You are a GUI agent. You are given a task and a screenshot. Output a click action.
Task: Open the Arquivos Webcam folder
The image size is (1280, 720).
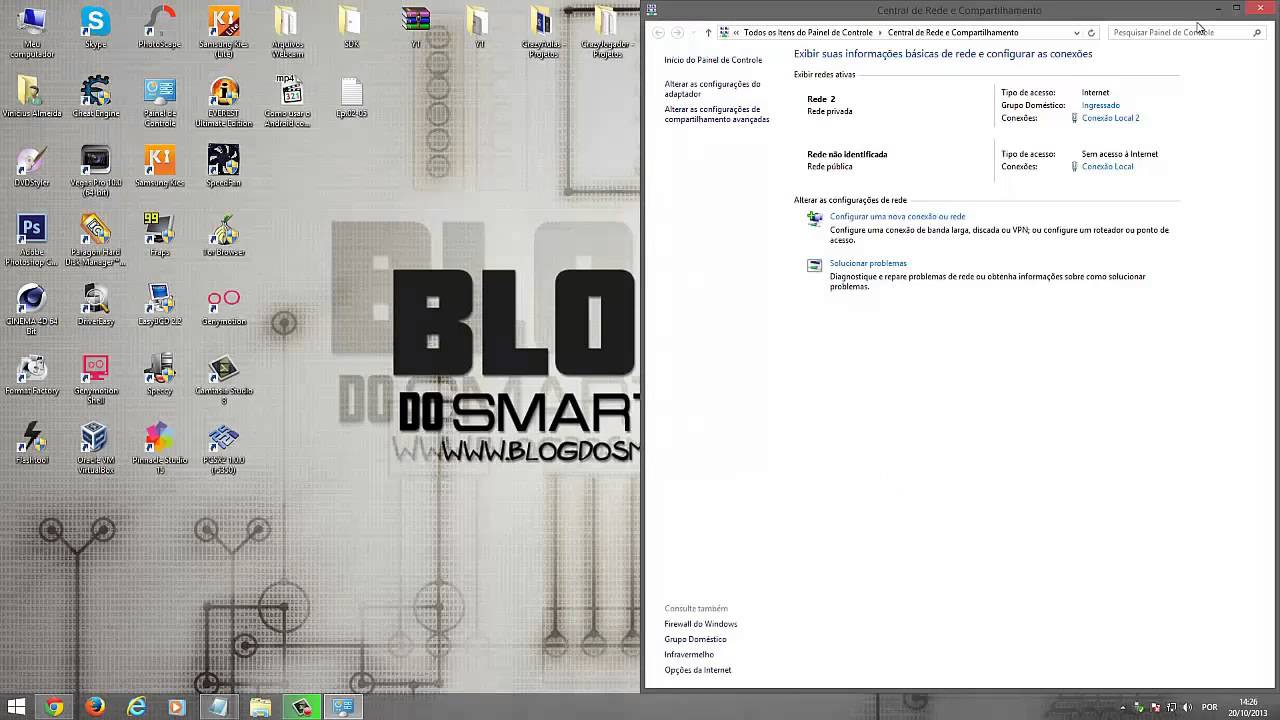tap(287, 31)
